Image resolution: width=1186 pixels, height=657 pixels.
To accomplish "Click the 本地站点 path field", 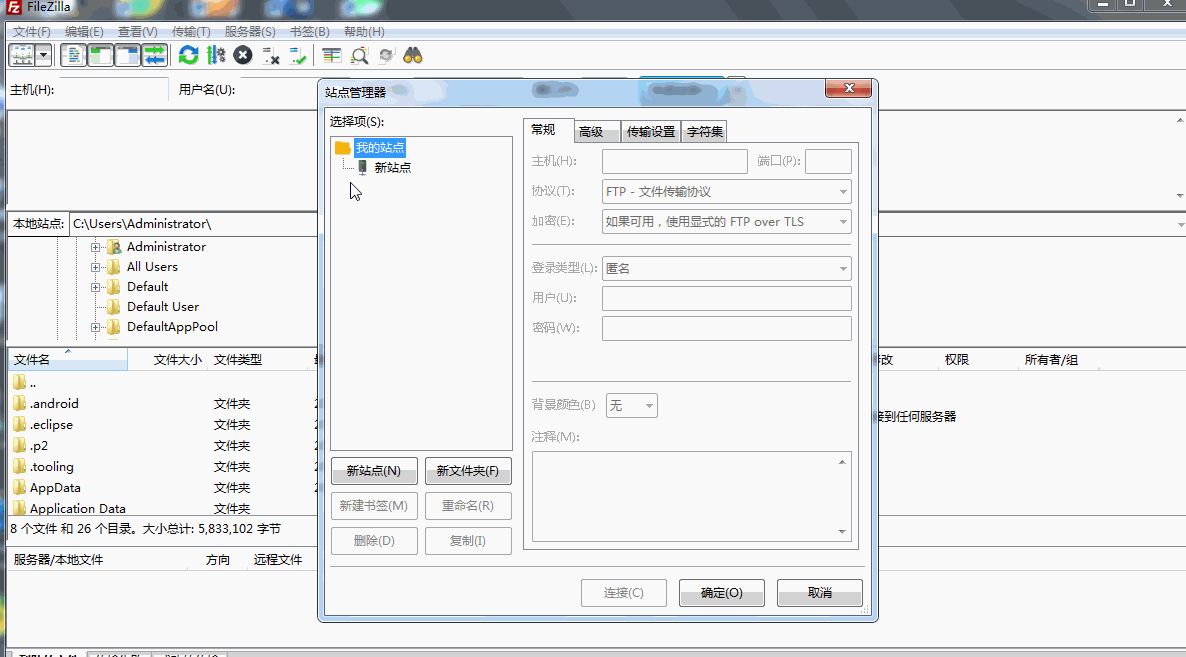I will pos(194,224).
